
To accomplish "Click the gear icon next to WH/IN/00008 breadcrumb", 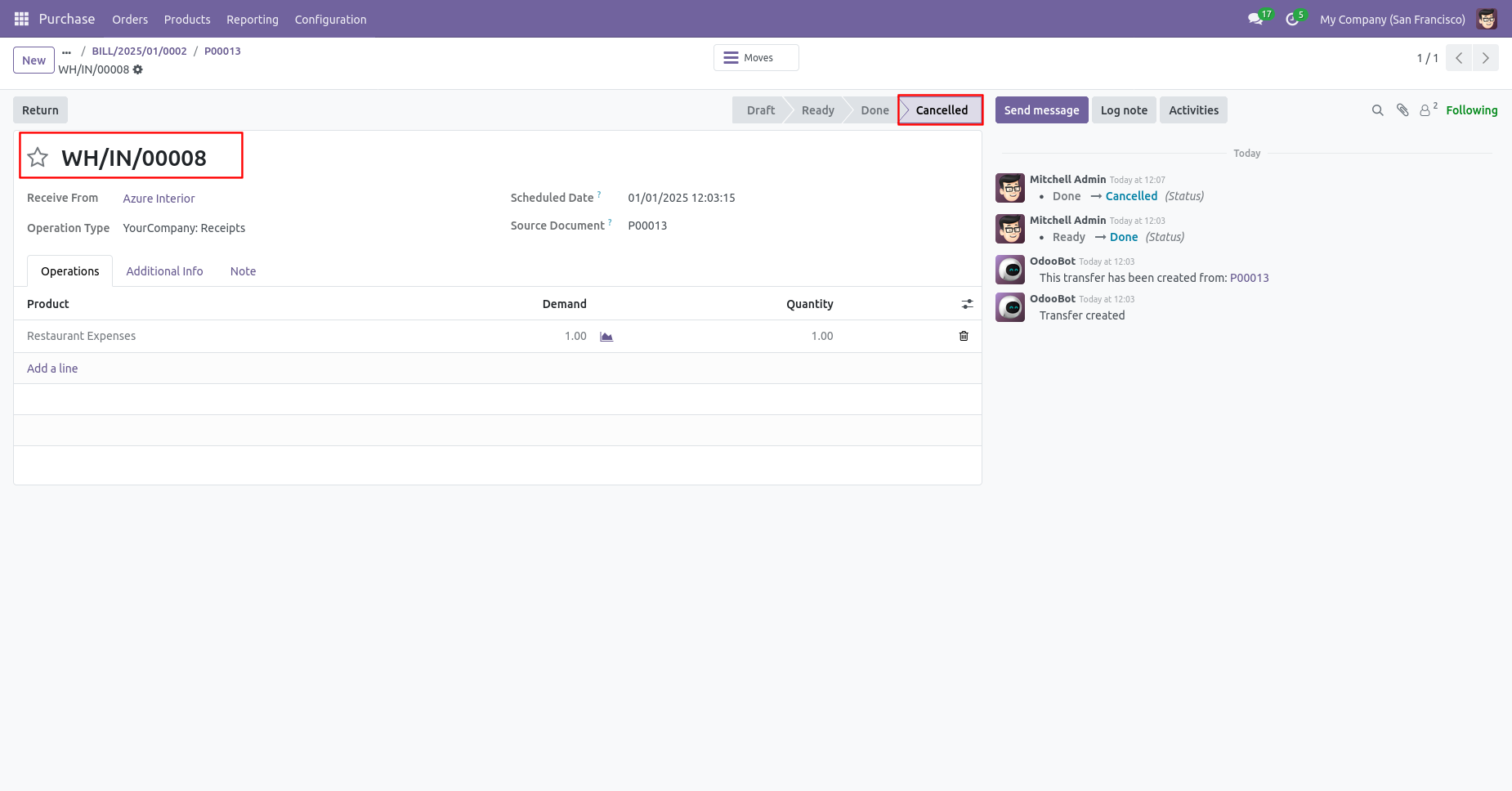I will [x=138, y=69].
